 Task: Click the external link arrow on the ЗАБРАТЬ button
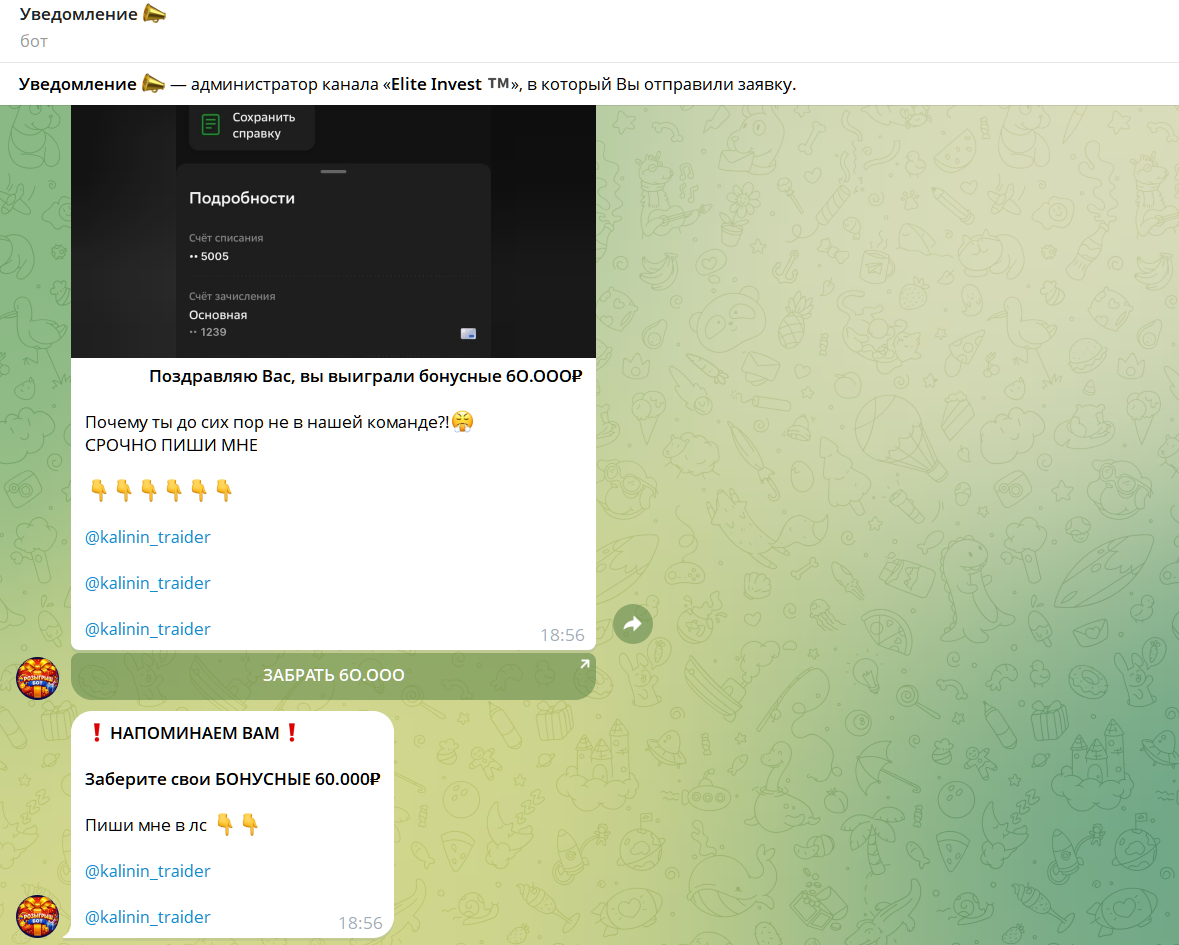coord(584,664)
